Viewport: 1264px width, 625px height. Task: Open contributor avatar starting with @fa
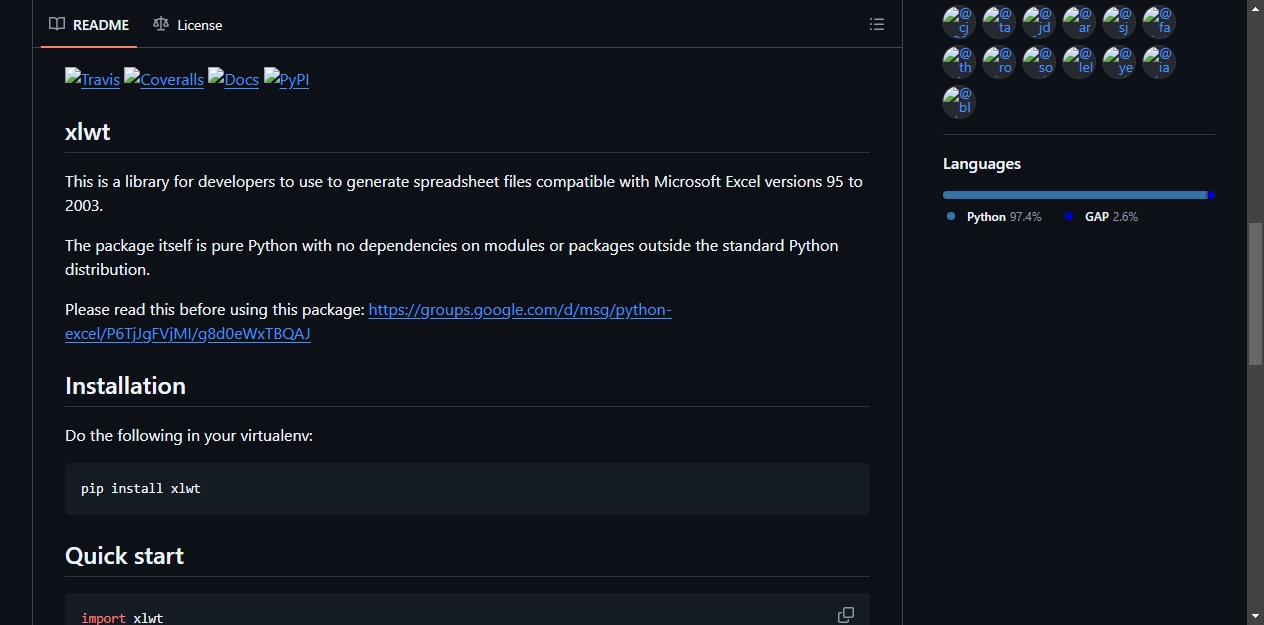[1159, 22]
